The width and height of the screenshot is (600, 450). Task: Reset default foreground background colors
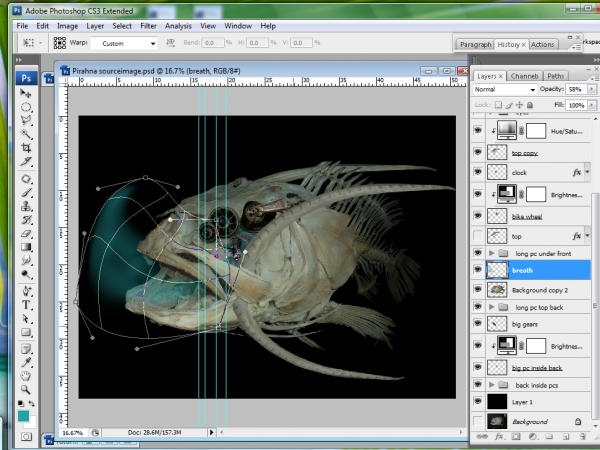click(21, 404)
